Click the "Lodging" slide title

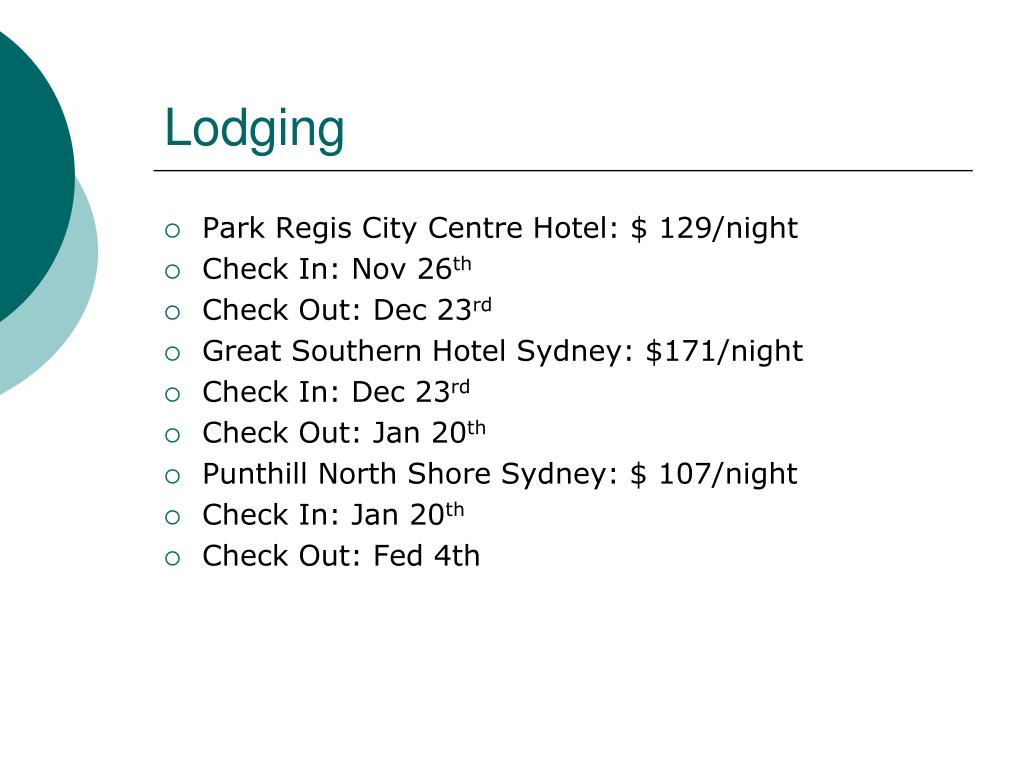(x=254, y=129)
